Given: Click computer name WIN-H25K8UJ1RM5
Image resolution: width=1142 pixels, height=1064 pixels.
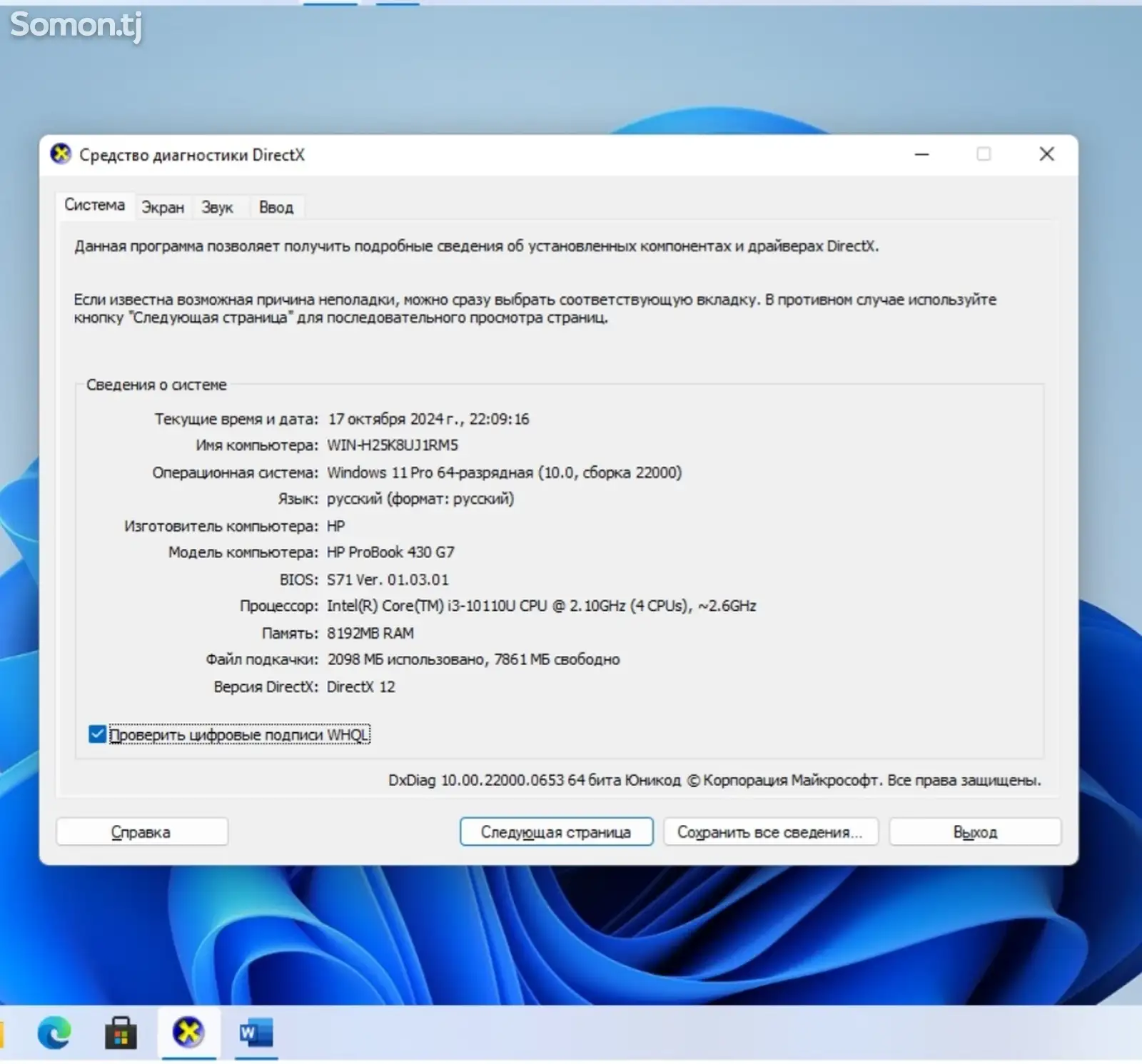Looking at the screenshot, I should click(x=393, y=445).
